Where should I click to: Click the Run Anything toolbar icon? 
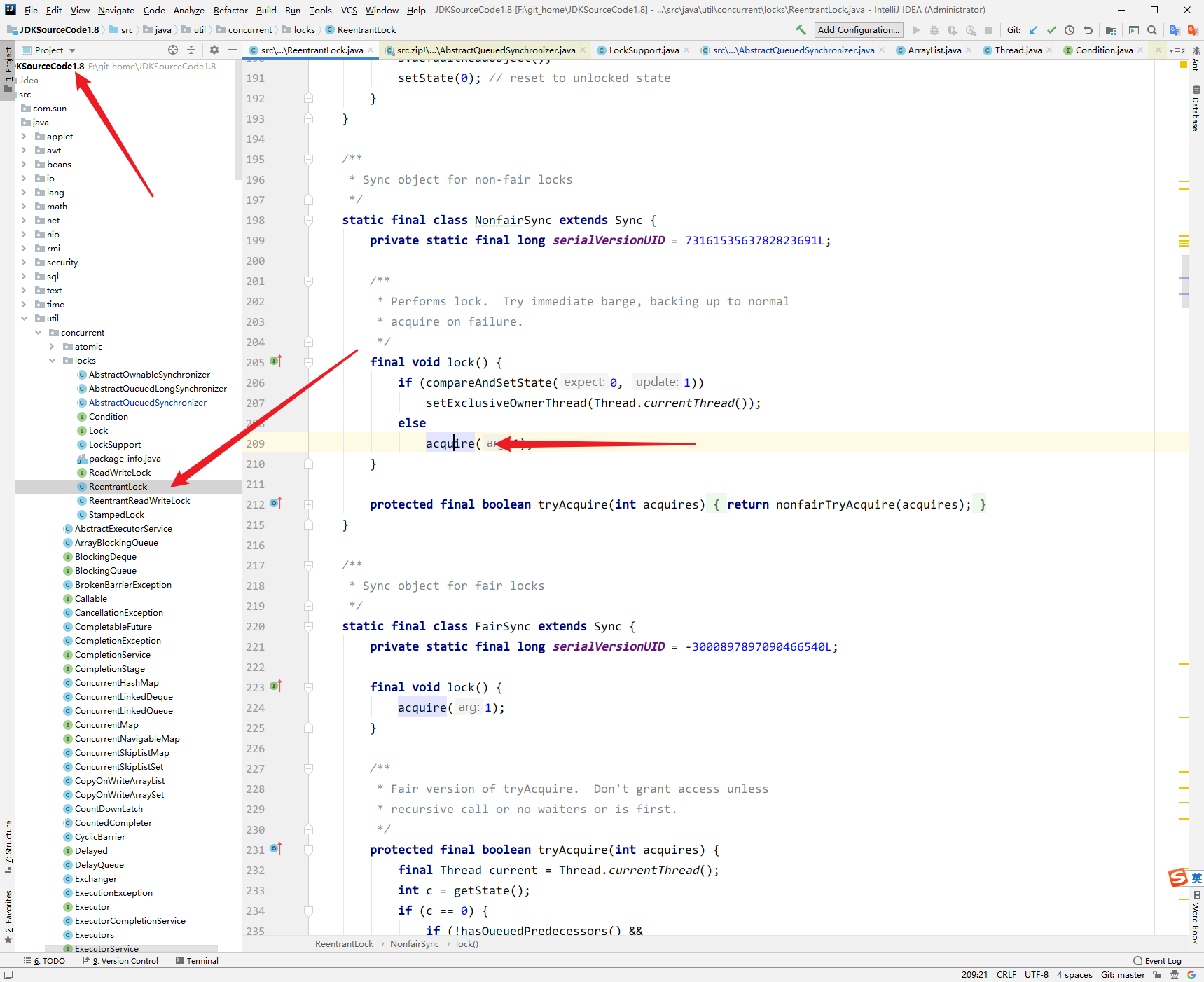(x=1134, y=30)
